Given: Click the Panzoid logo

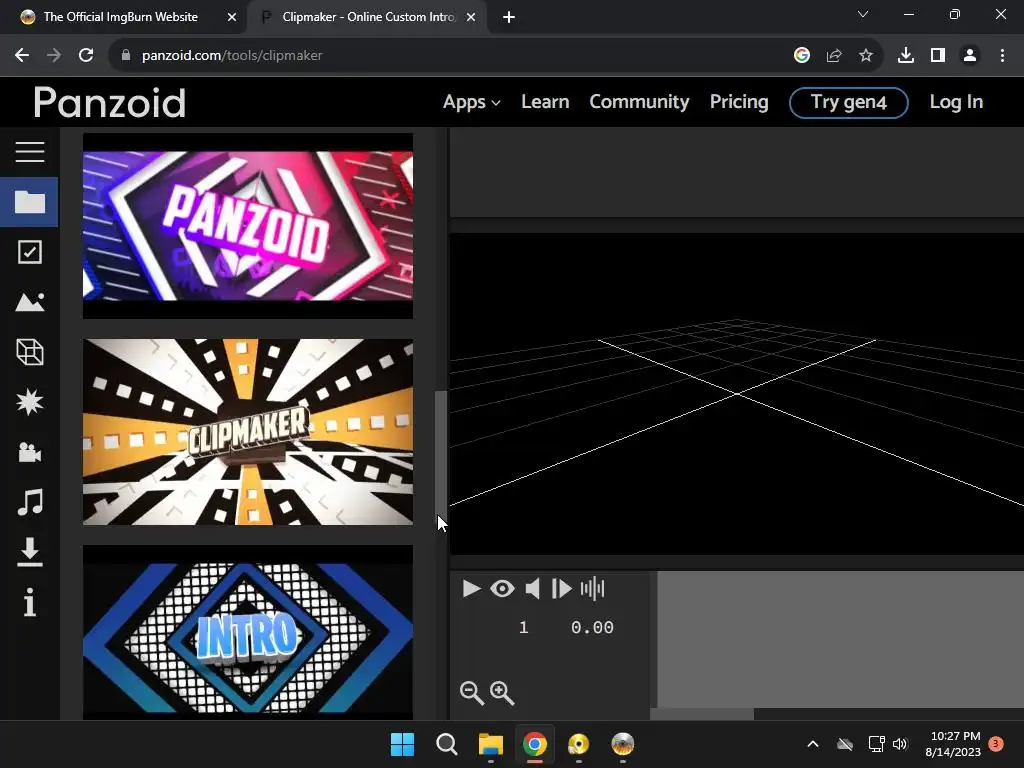Looking at the screenshot, I should tap(110, 103).
